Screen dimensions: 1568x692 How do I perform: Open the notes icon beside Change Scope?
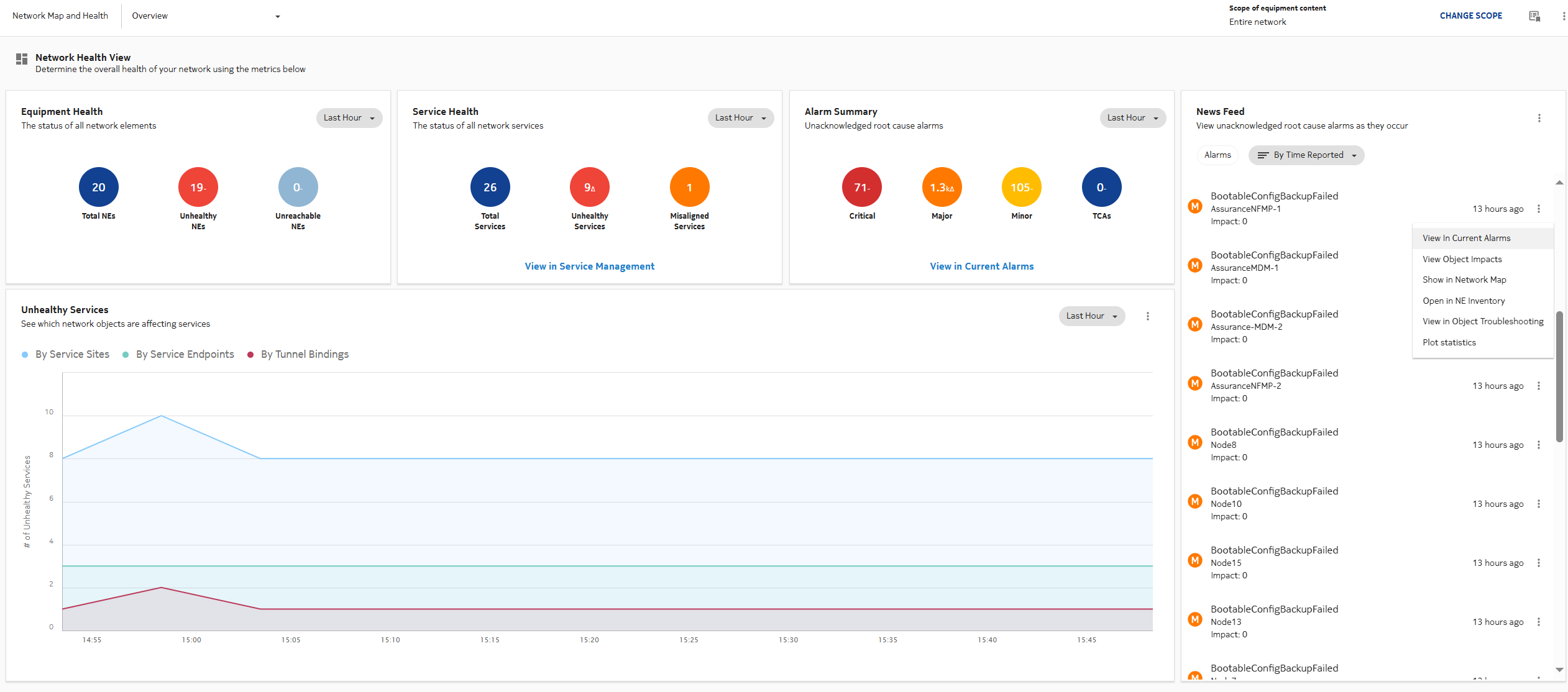[1534, 16]
